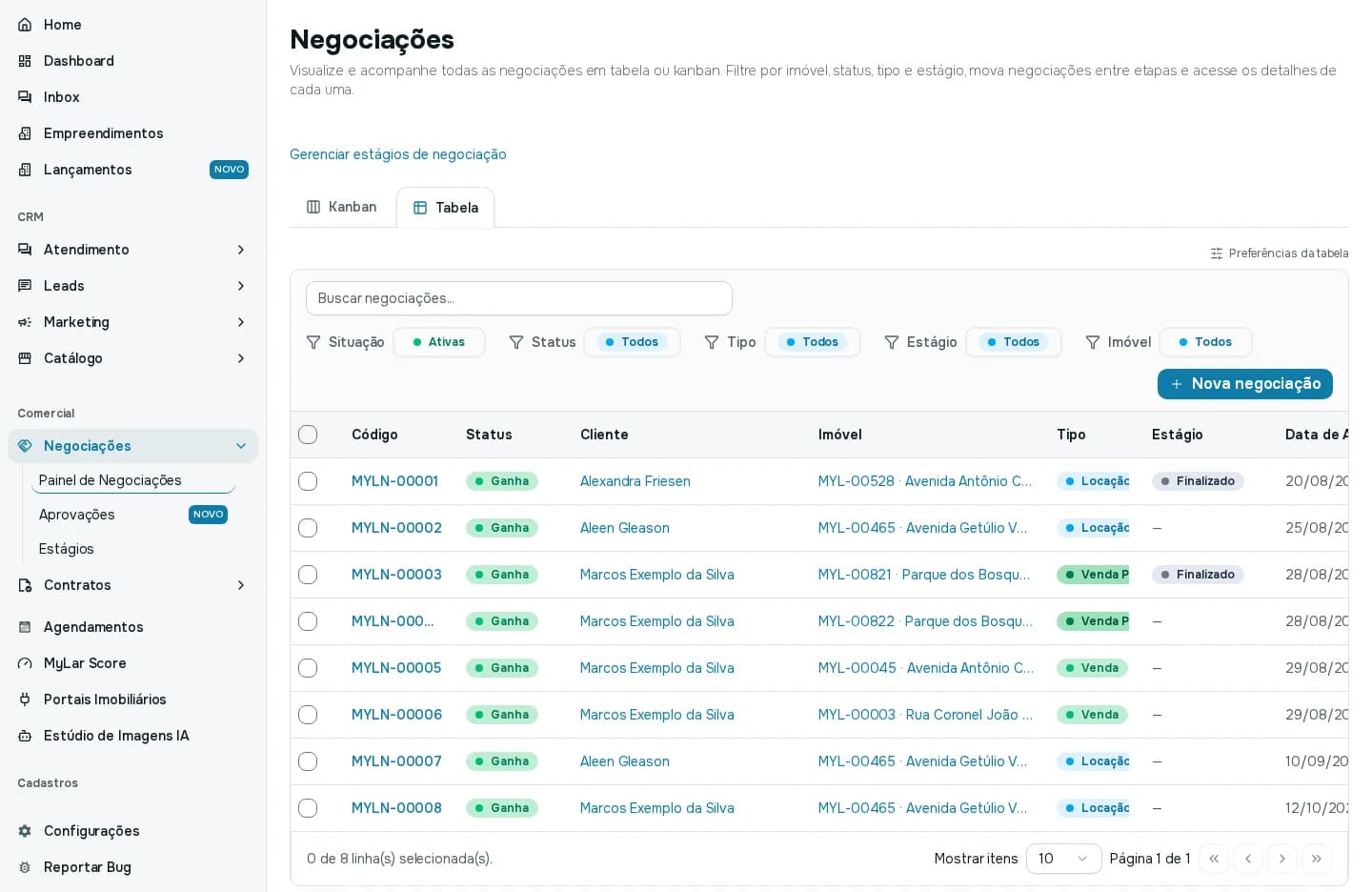
Task: Click the Marketing megaphone icon
Action: tap(25, 322)
